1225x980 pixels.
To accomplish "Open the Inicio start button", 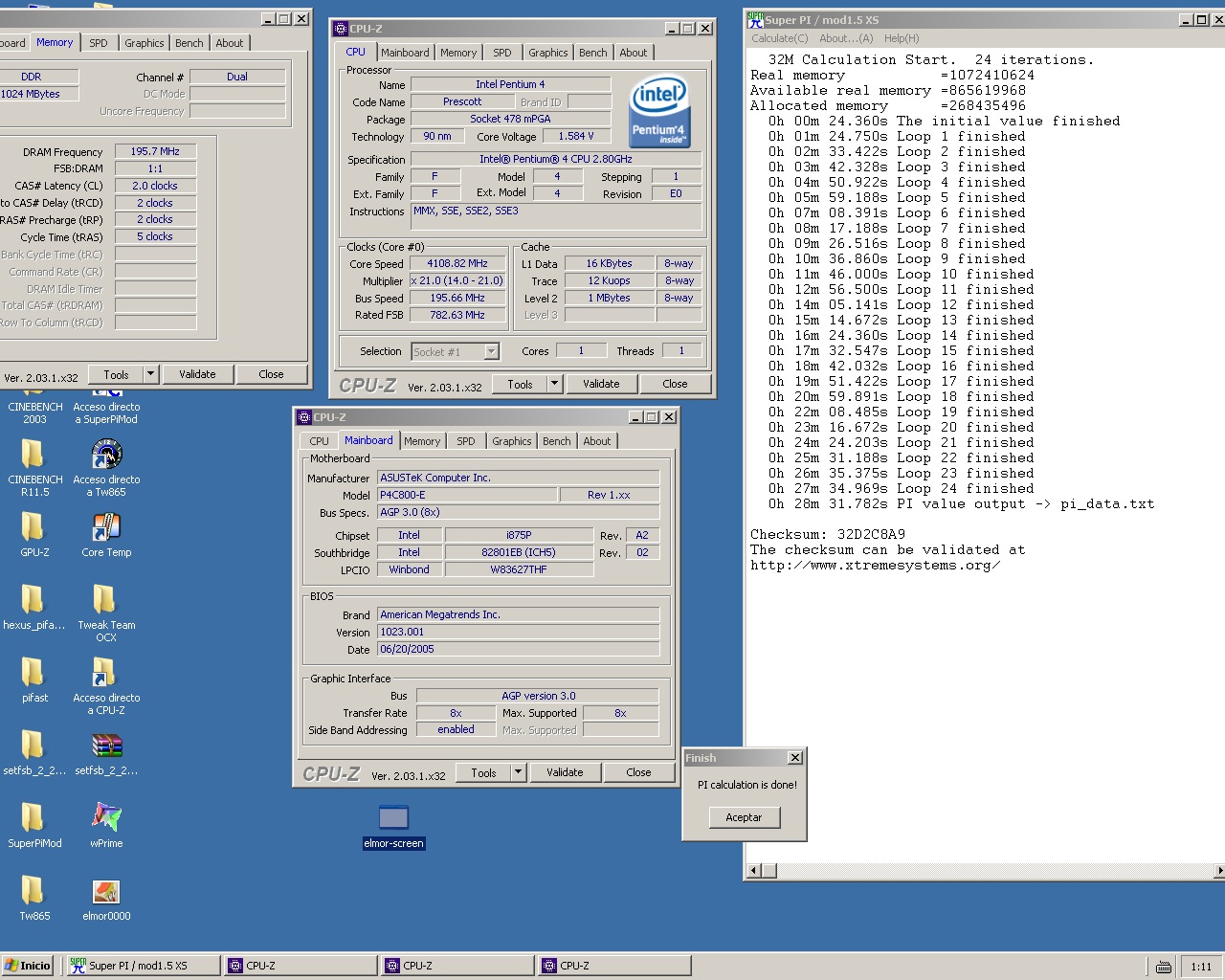I will (28, 966).
